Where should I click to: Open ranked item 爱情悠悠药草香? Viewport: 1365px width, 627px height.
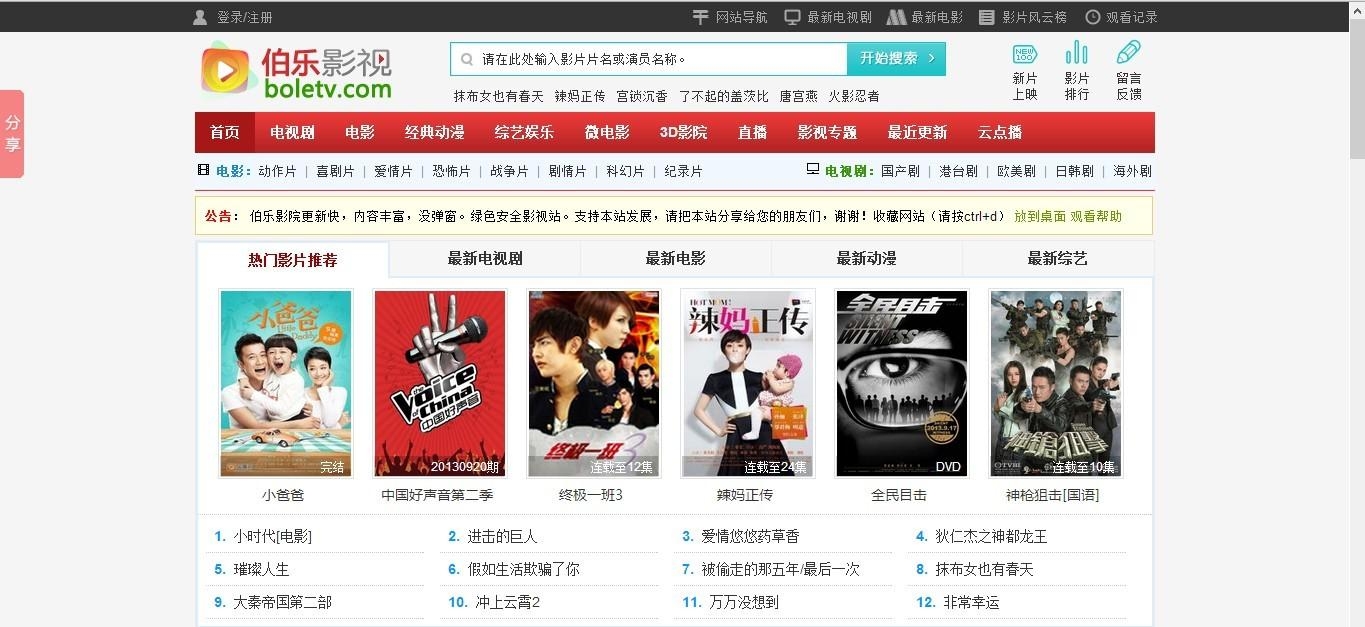[x=750, y=536]
